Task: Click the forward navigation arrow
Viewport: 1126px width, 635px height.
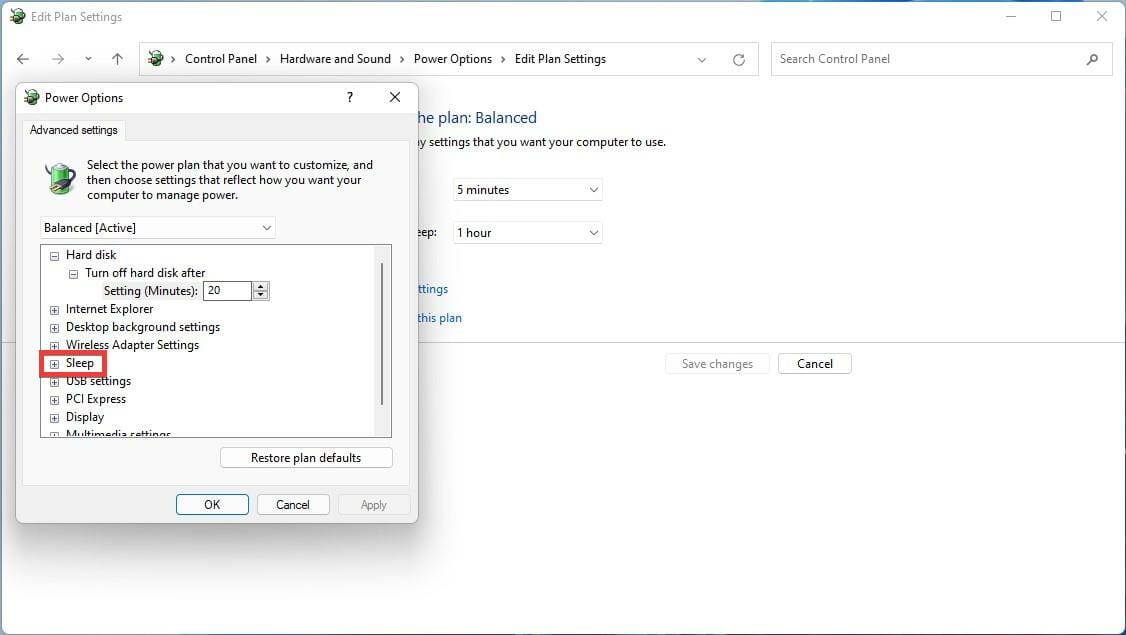Action: pos(56,59)
